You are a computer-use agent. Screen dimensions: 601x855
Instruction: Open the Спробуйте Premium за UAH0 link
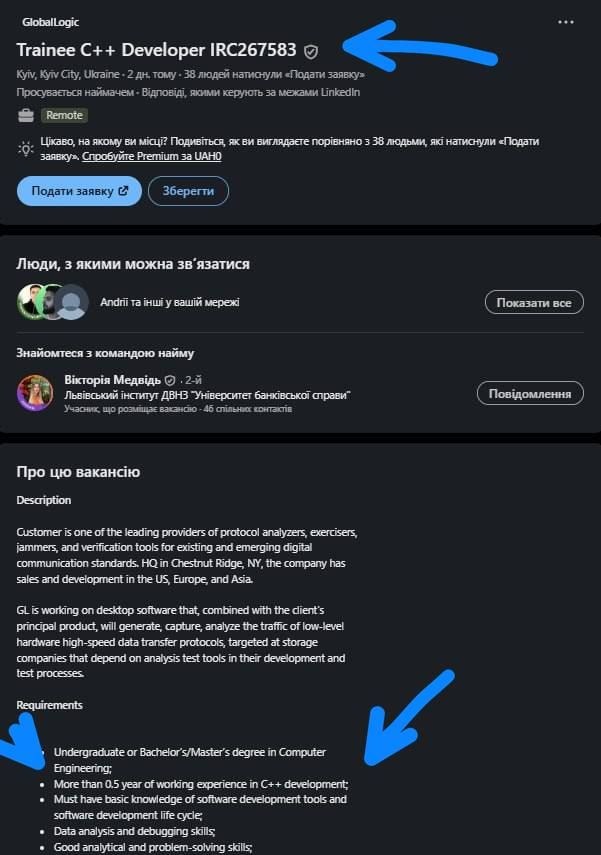pyautogui.click(x=152, y=156)
